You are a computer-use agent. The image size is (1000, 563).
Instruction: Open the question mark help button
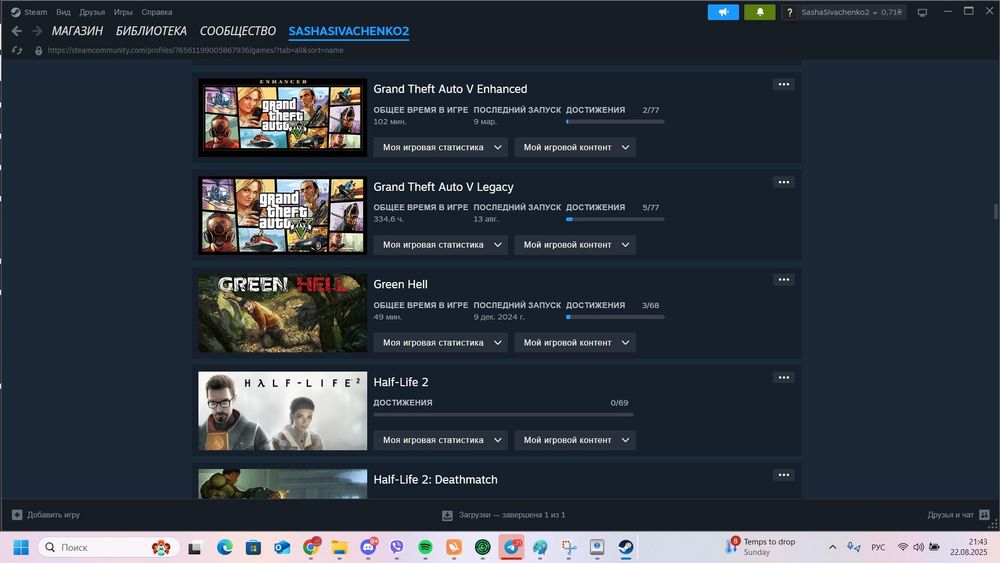pyautogui.click(x=790, y=12)
